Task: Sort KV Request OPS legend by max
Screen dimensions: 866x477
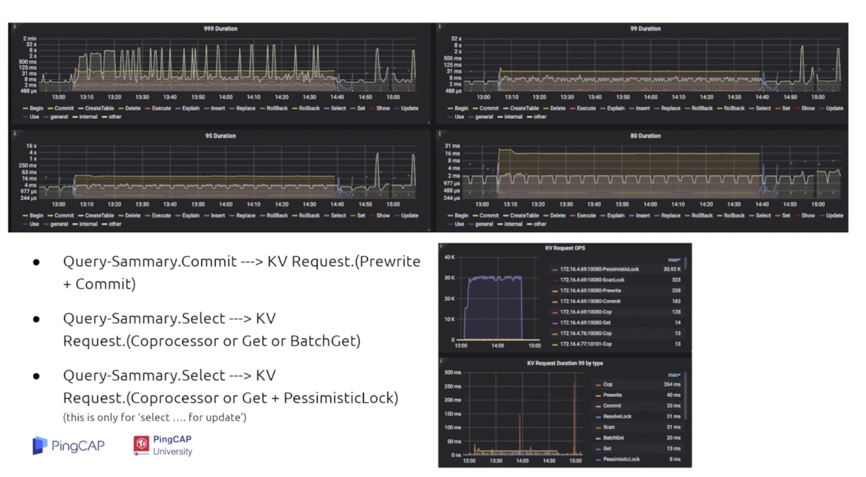Action: point(674,259)
